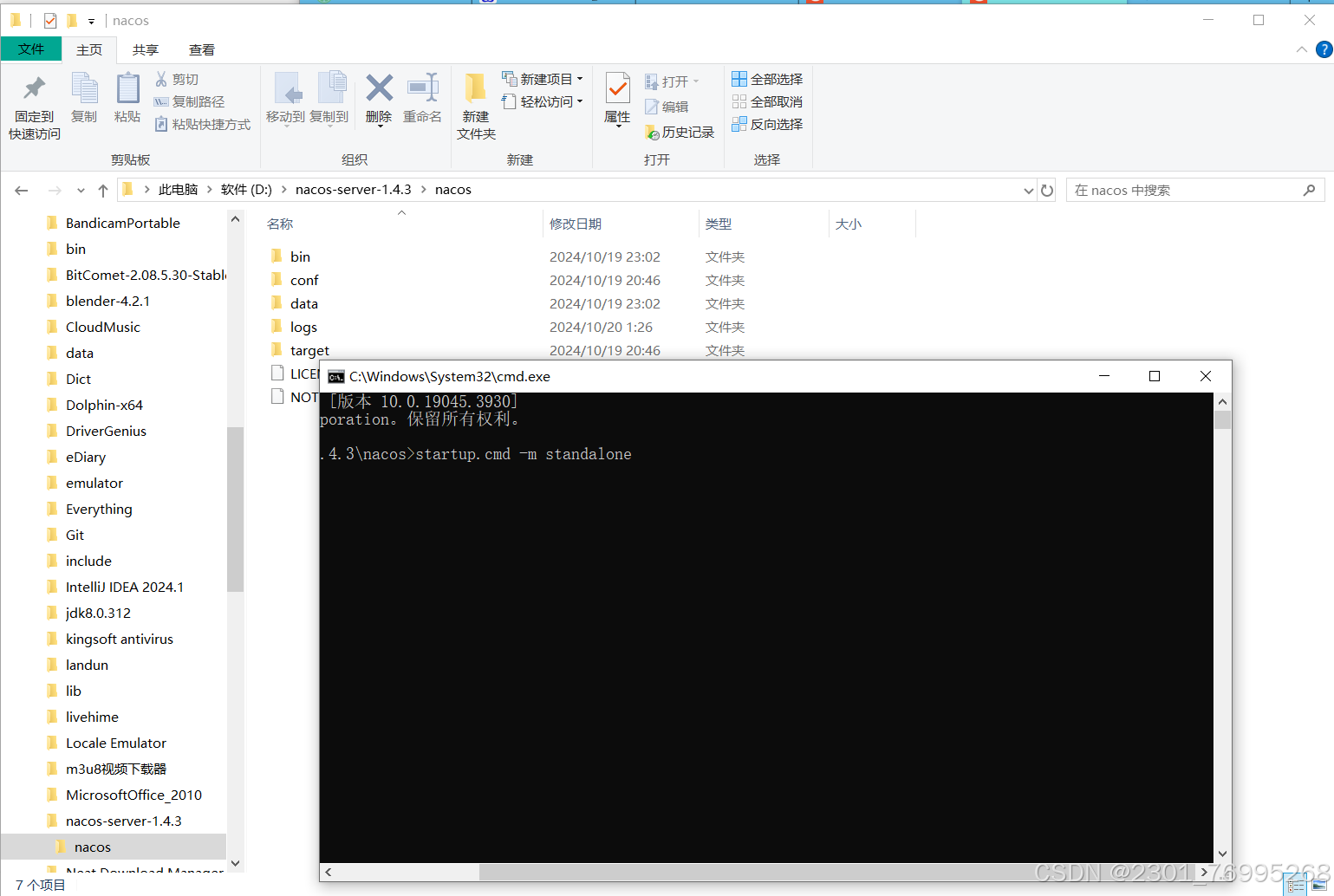Click the search magnifier icon
This screenshot has width=1334, height=896.
point(1309,190)
